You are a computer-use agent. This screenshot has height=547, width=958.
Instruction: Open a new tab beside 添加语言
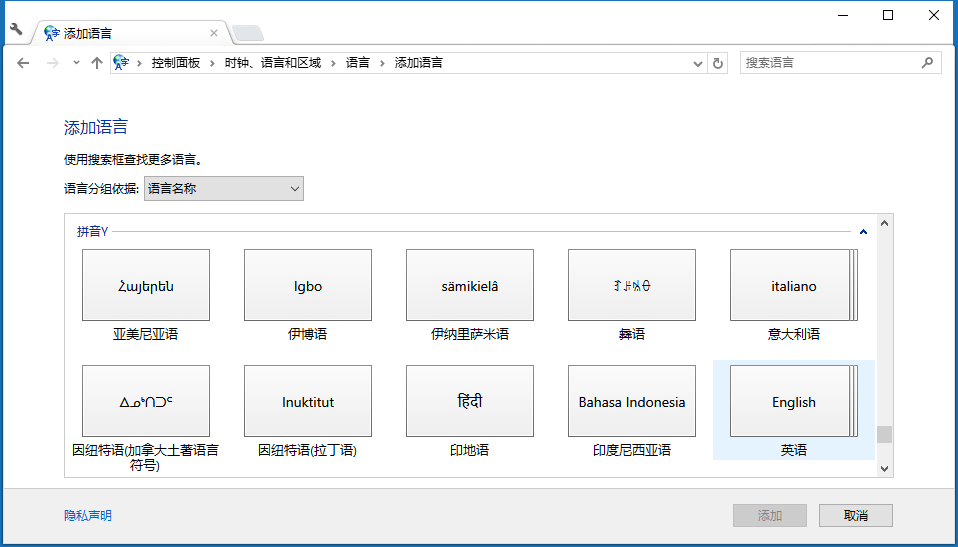(x=247, y=33)
